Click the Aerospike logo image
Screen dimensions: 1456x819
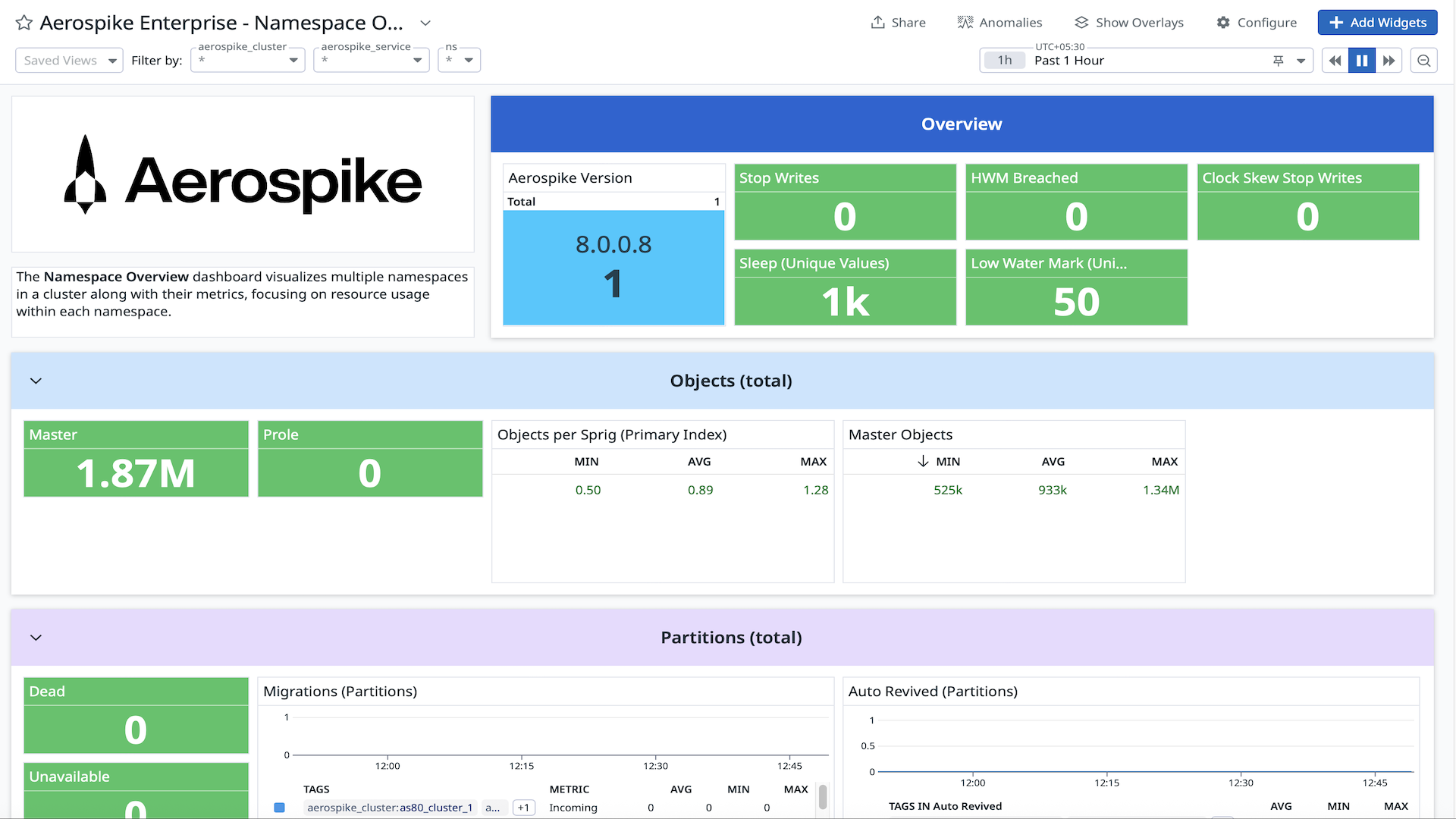(243, 174)
